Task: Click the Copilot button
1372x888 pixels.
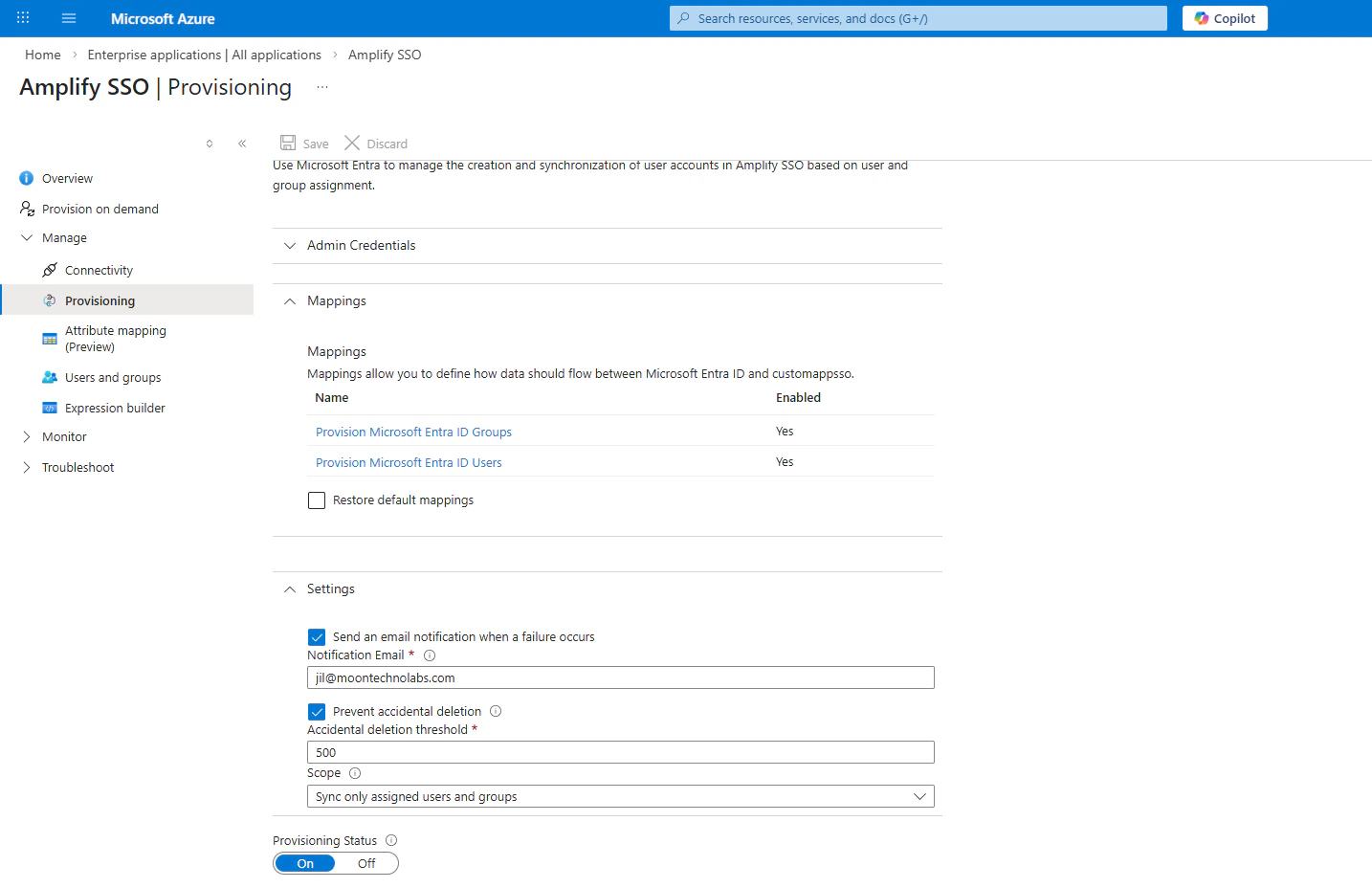Action: tap(1225, 18)
